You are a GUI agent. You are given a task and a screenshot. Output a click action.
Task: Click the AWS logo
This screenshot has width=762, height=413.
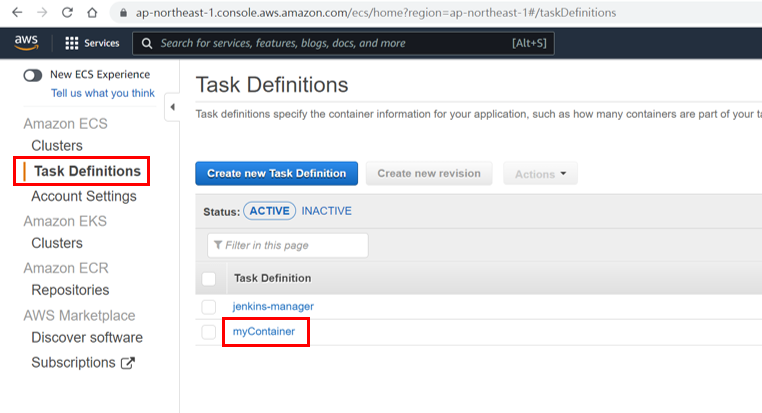point(26,43)
